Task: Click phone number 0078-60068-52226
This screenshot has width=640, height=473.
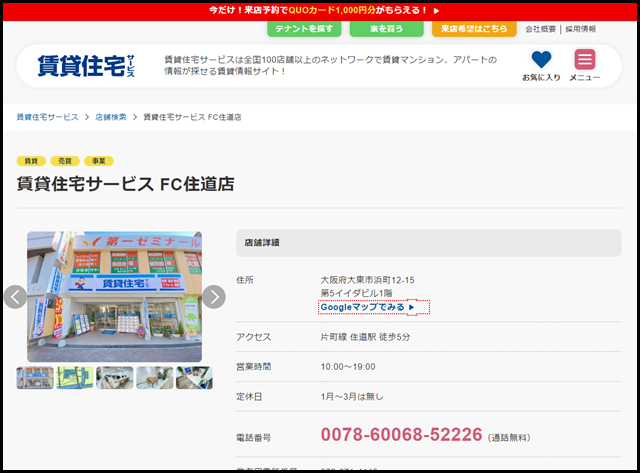Action: 402,435
